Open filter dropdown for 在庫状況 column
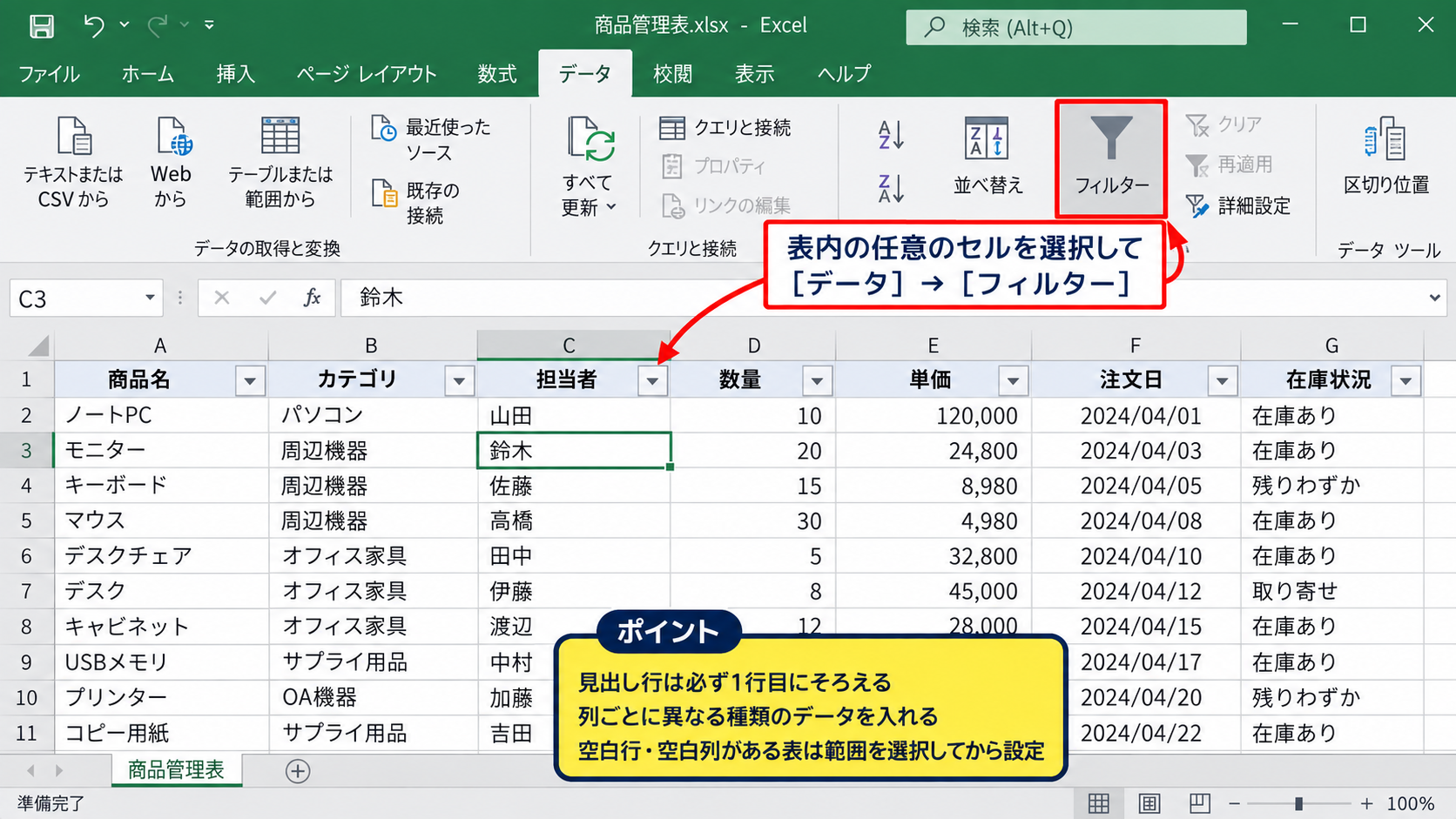Viewport: 1456px width, 819px height. pyautogui.click(x=1405, y=380)
